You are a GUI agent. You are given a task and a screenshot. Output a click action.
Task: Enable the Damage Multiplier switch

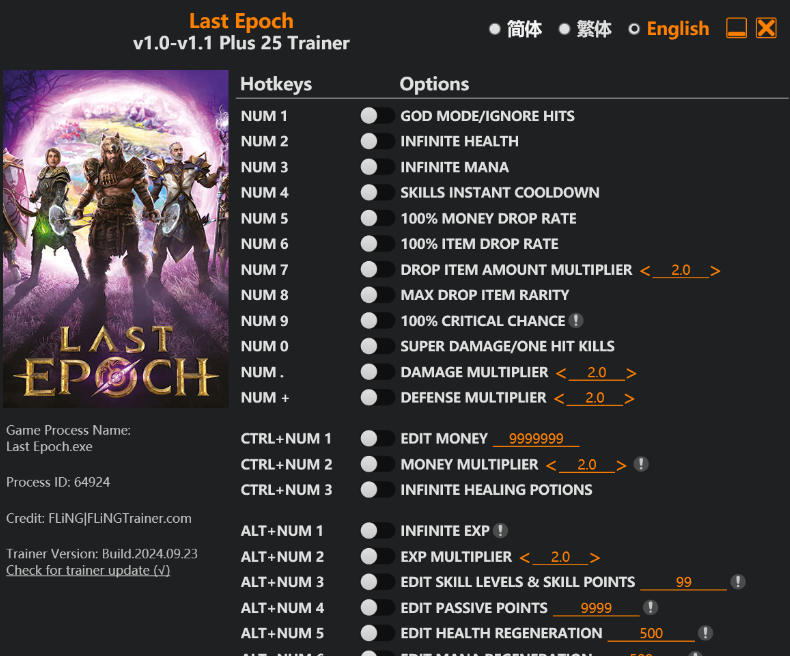[377, 372]
